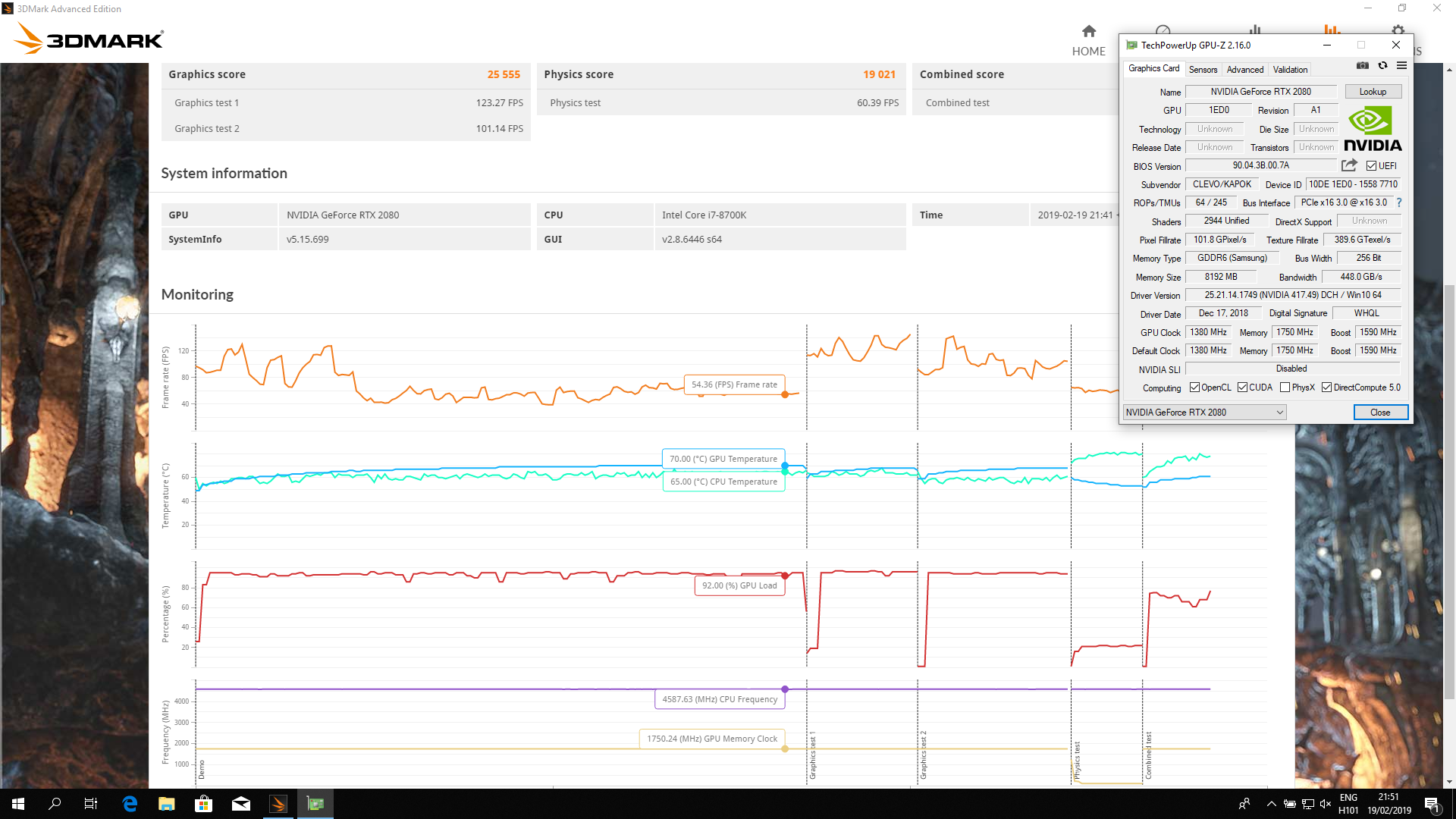
Task: Launch Microsoft Edge from taskbar
Action: 130,804
